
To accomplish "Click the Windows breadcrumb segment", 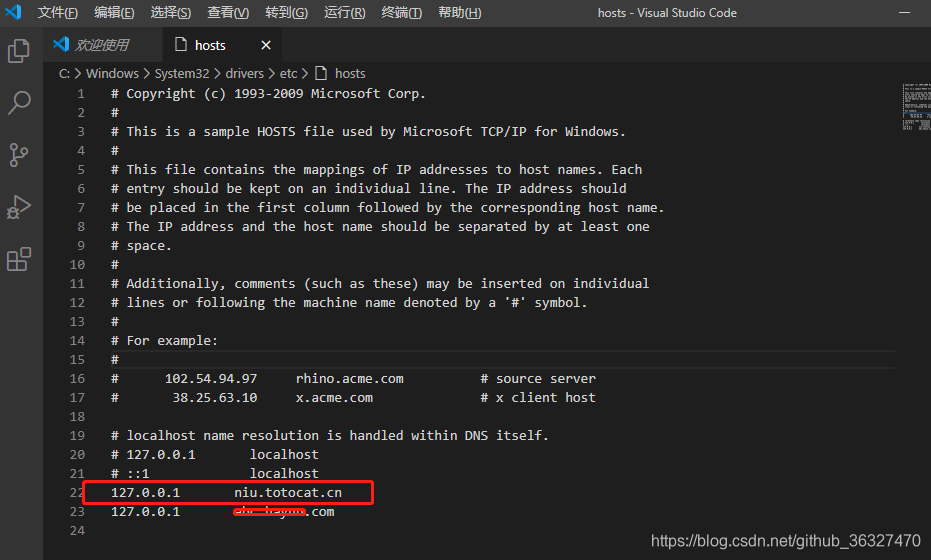I will pyautogui.click(x=112, y=74).
